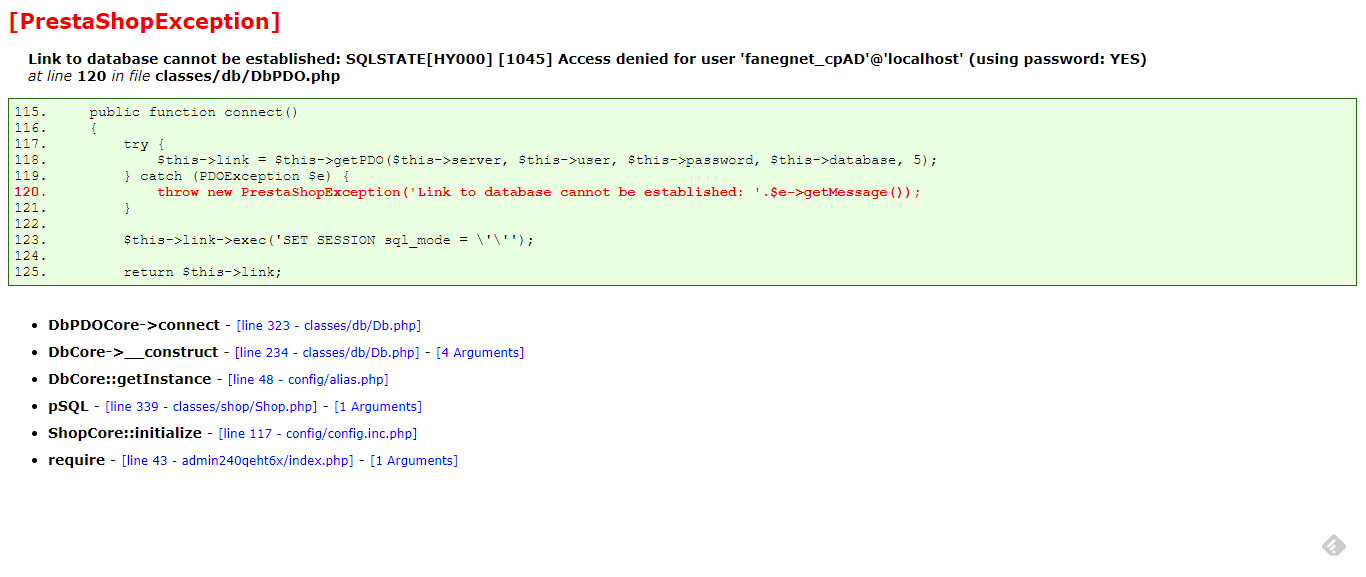1366x577 pixels.
Task: Click the DbCore->__construct trace entry
Action: 133,352
